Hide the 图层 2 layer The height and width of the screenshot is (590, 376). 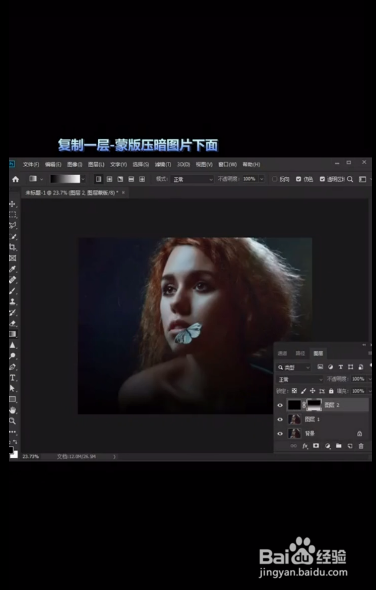pos(280,405)
